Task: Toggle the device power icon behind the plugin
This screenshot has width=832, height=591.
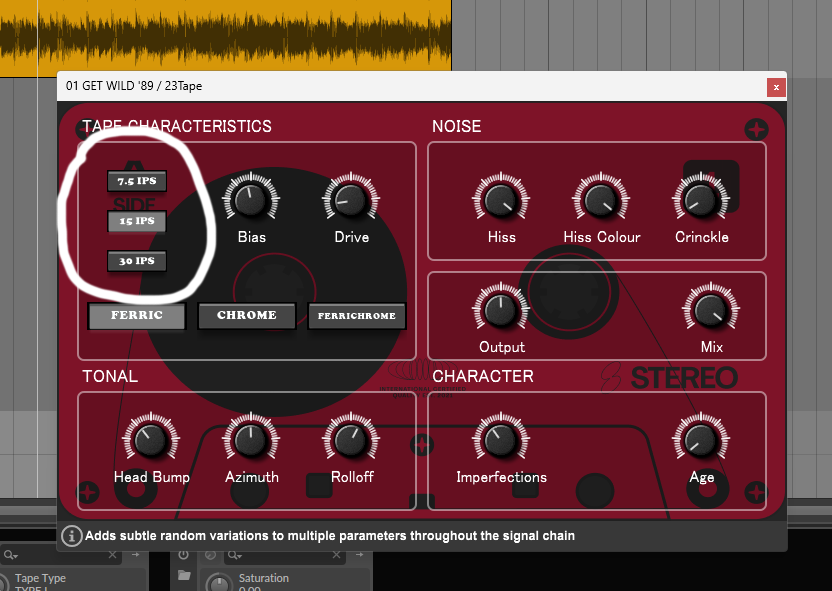Action: (x=184, y=555)
